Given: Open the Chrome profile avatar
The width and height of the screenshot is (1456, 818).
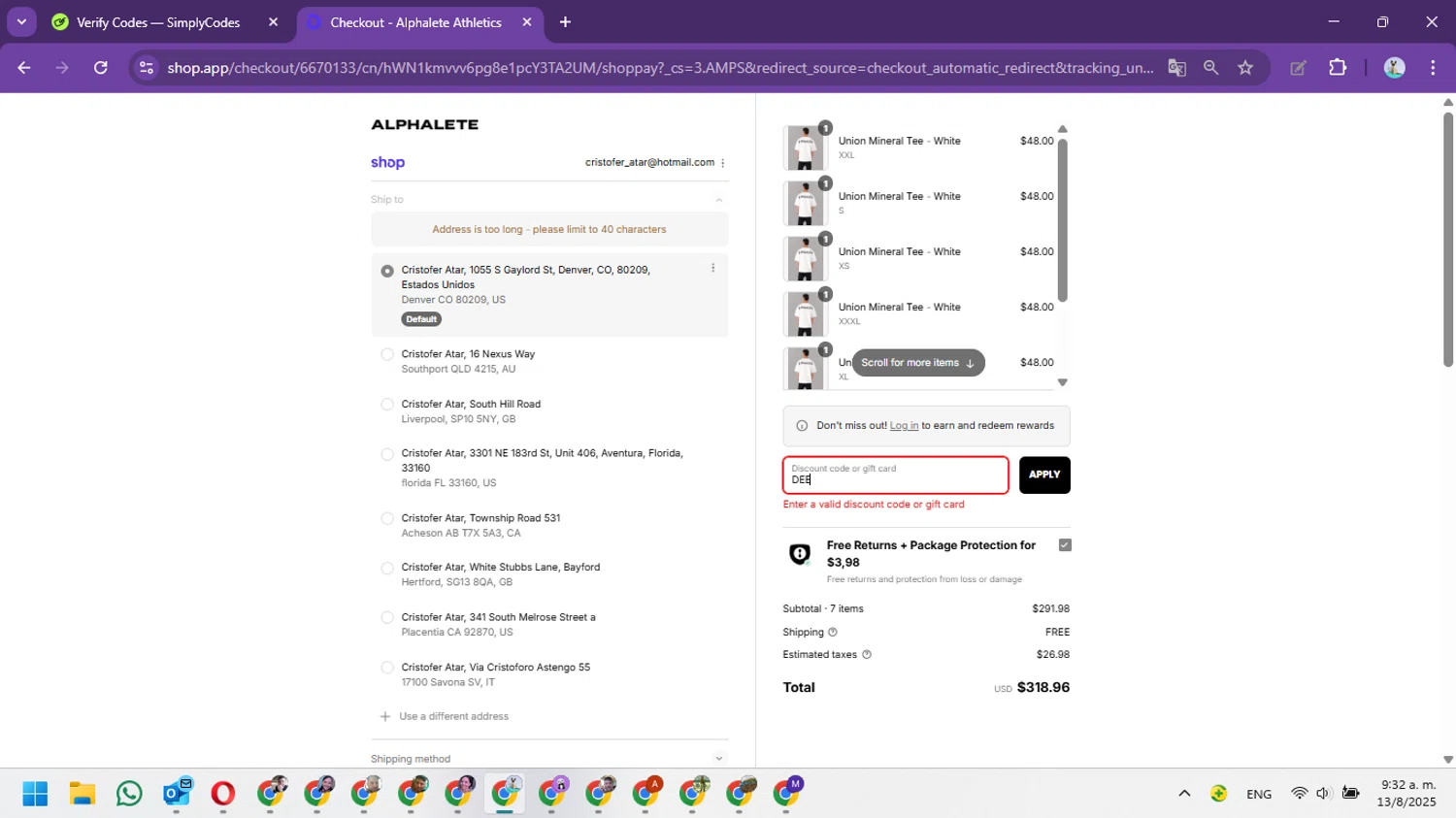Looking at the screenshot, I should pyautogui.click(x=1394, y=68).
